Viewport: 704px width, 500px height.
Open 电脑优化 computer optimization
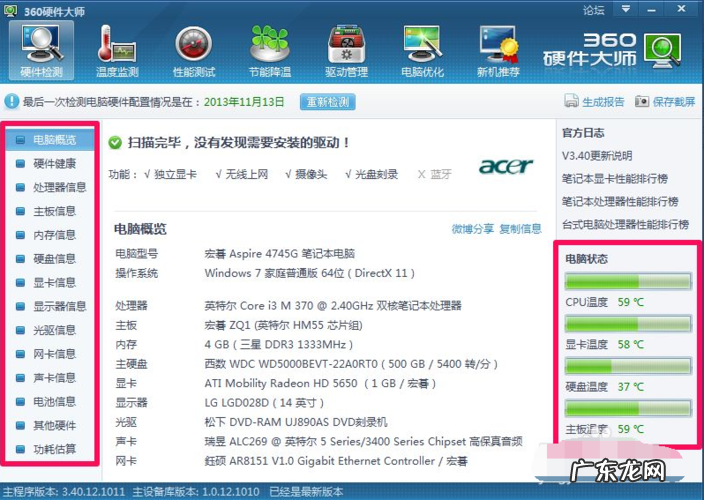coord(422,51)
